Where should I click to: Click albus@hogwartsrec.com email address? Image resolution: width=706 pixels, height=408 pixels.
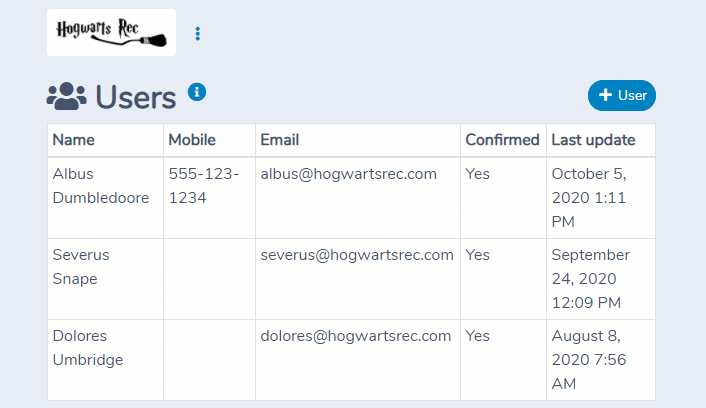pos(348,174)
